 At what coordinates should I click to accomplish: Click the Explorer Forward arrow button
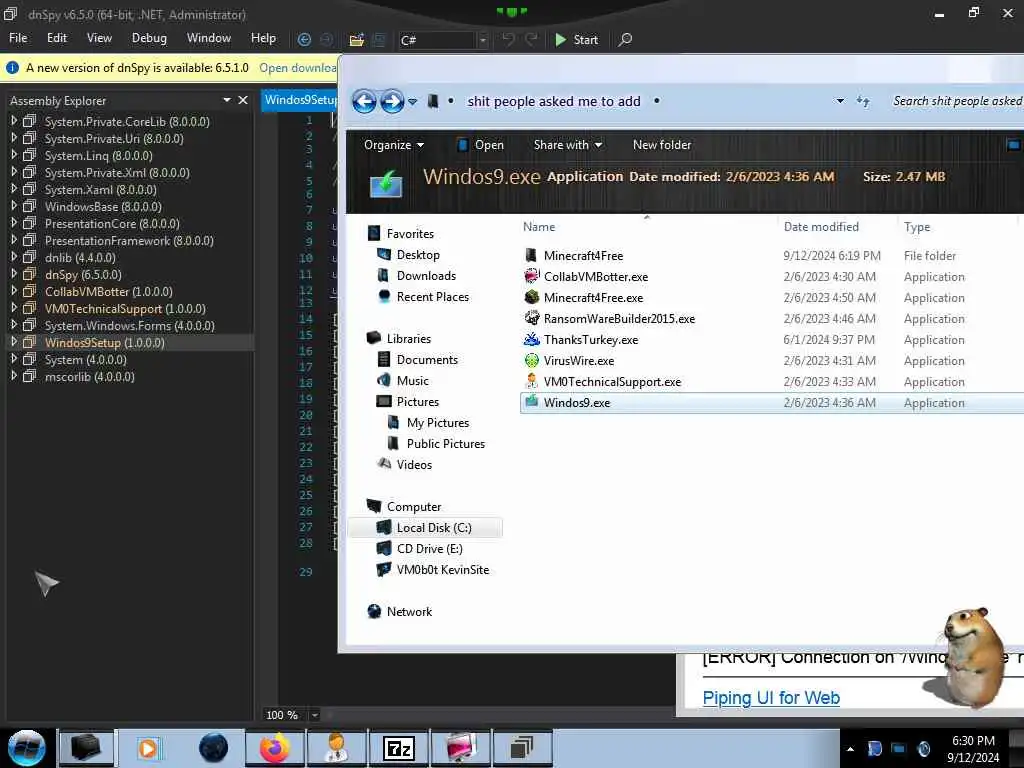(392, 101)
